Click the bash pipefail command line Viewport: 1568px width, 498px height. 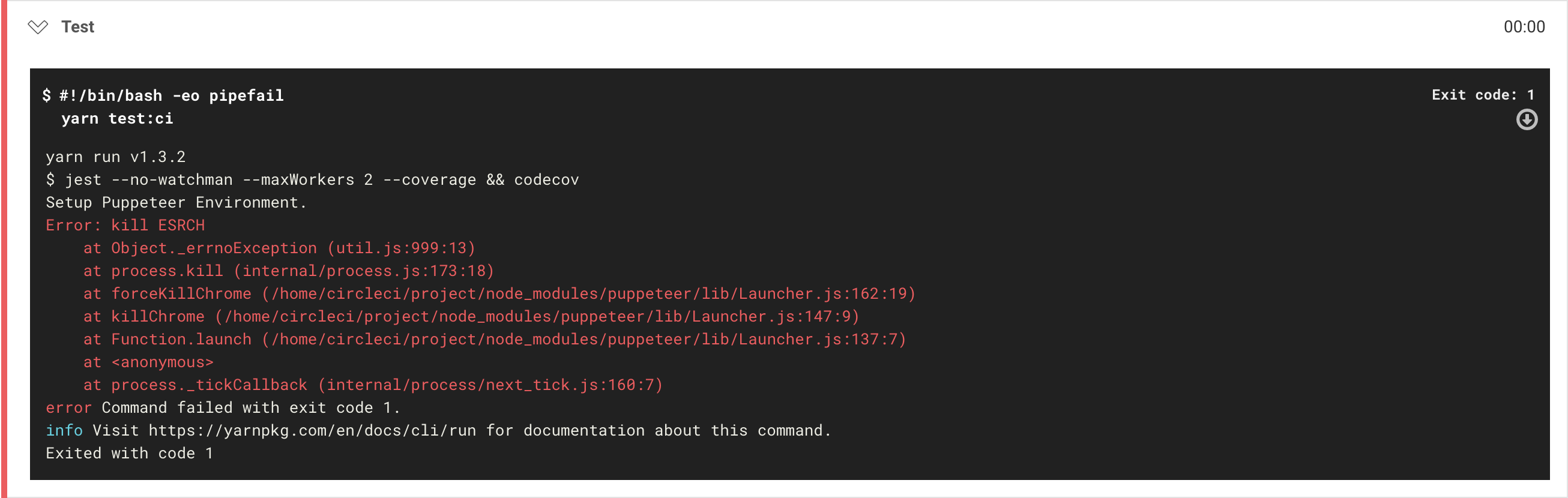click(163, 95)
